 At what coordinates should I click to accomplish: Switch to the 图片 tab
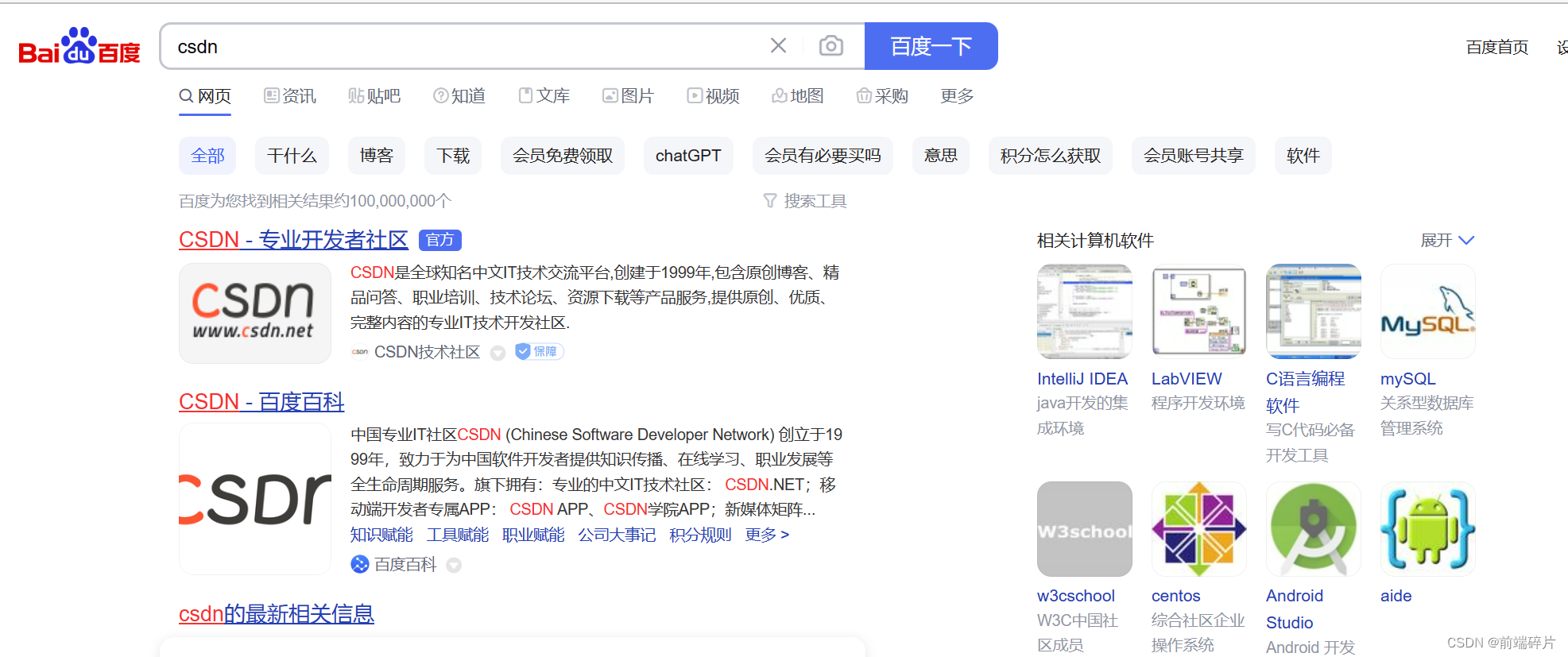click(628, 96)
